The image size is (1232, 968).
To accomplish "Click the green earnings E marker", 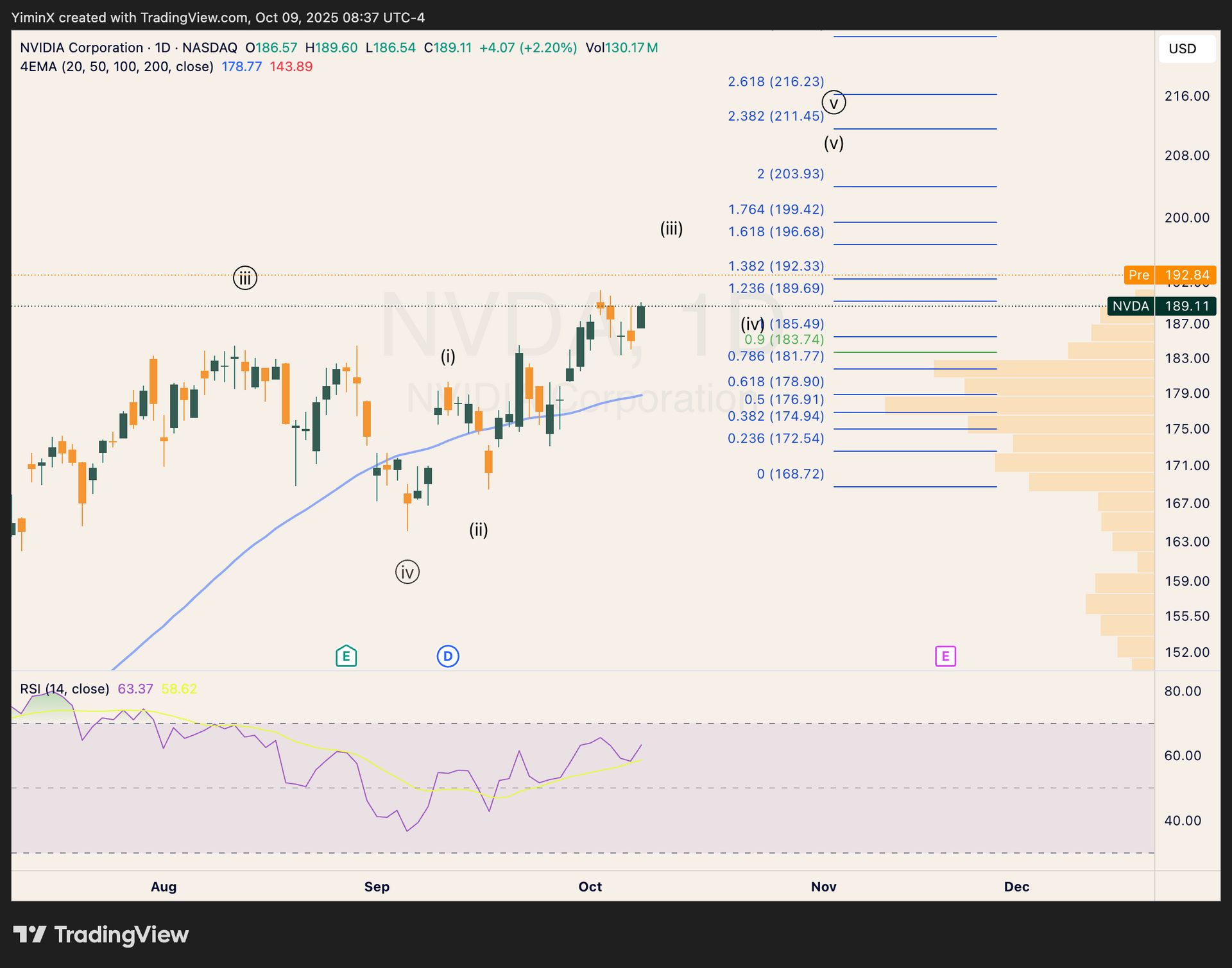I will 346,656.
